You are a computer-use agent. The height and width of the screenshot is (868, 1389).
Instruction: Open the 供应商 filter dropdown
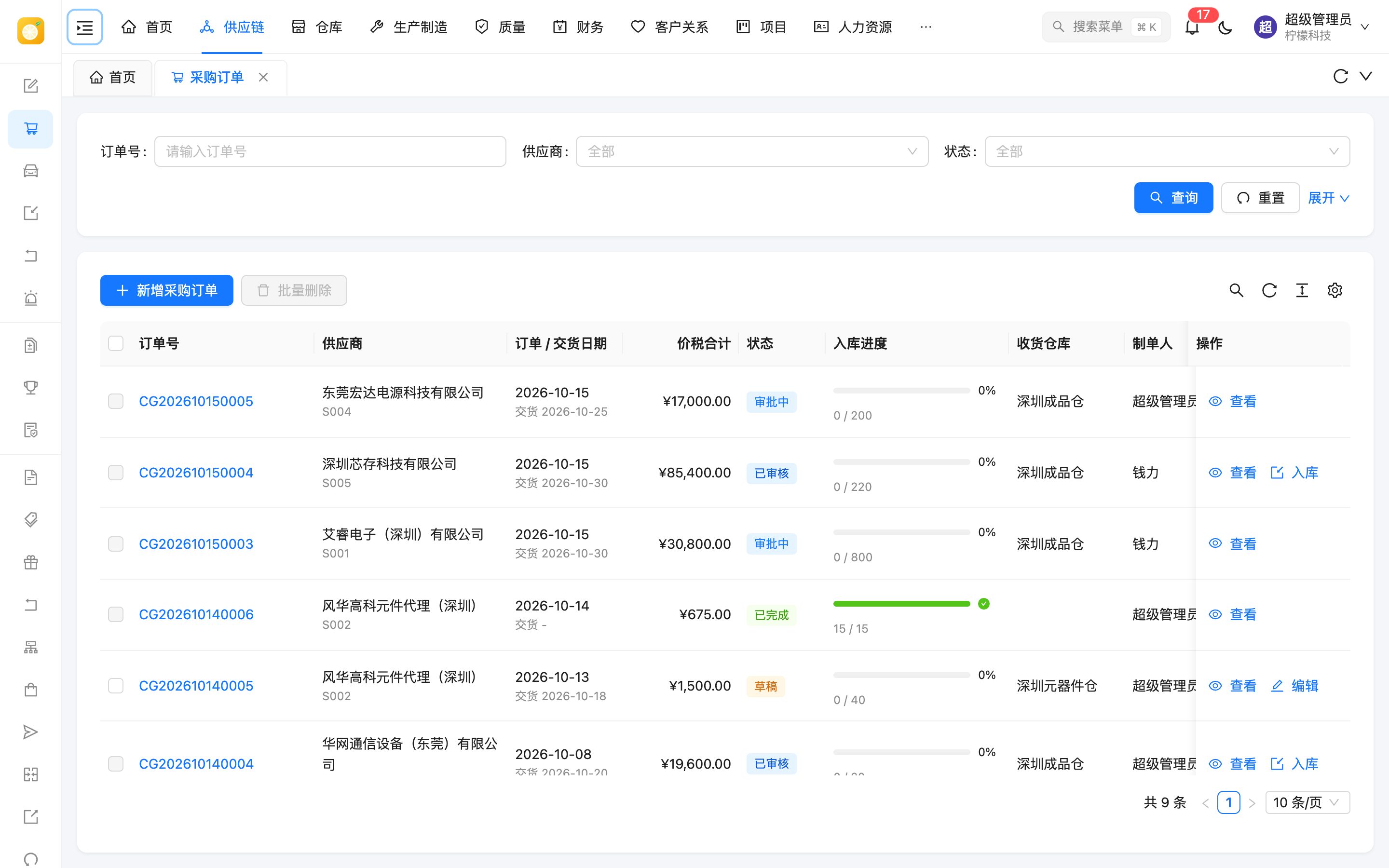752,151
